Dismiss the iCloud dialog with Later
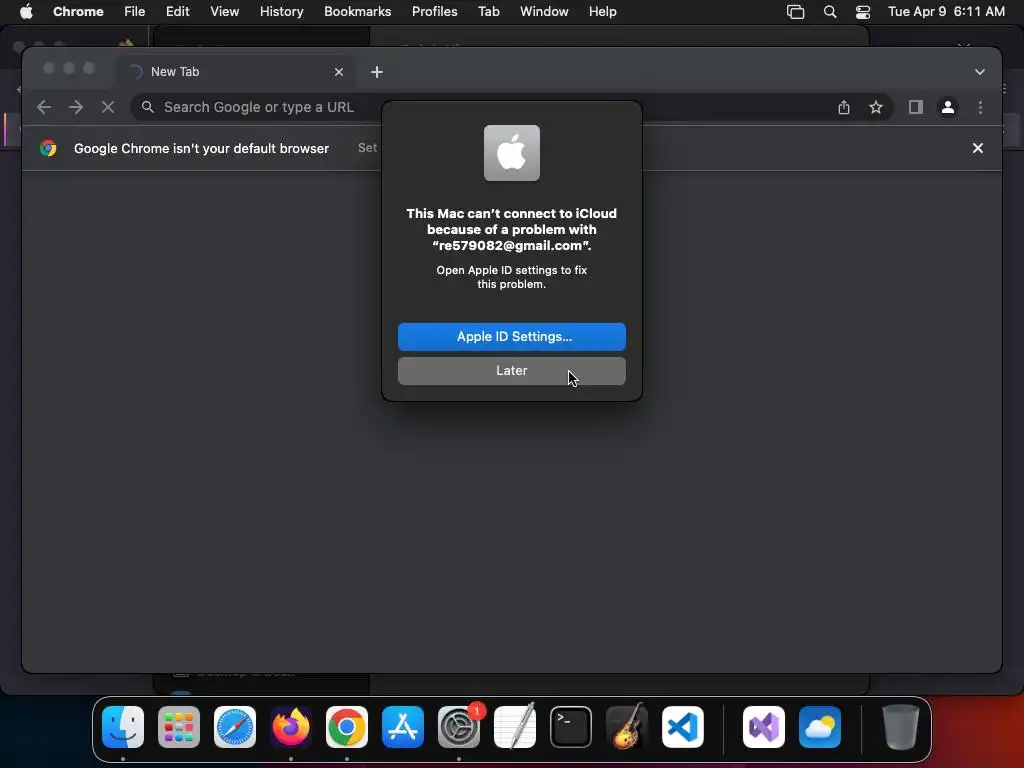The height and width of the screenshot is (768, 1024). (511, 370)
